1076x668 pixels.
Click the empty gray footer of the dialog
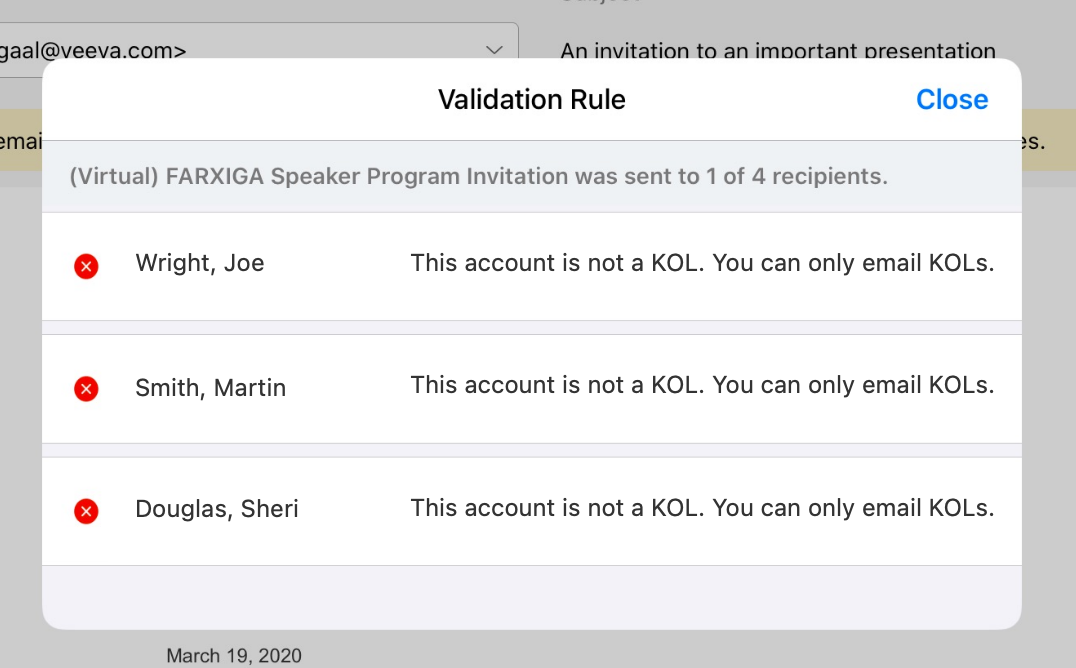click(x=531, y=597)
